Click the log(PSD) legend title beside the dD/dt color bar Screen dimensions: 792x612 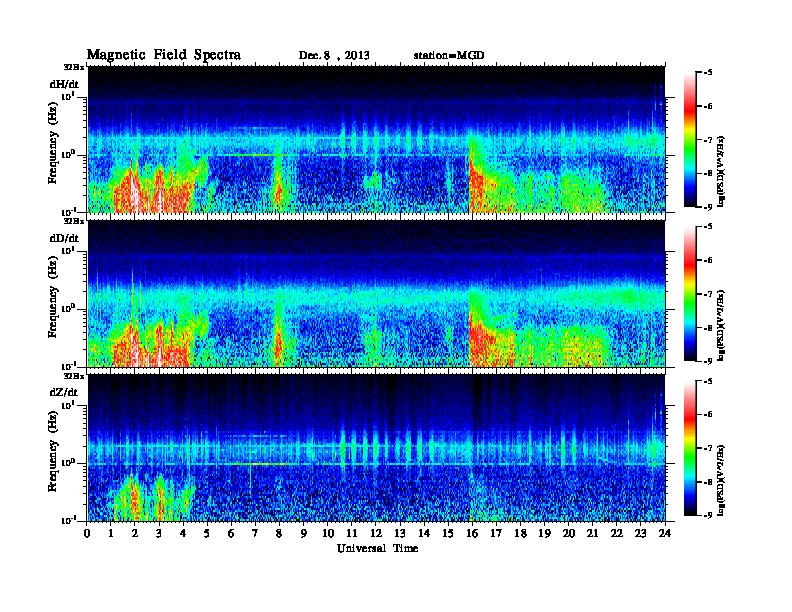pos(722,325)
